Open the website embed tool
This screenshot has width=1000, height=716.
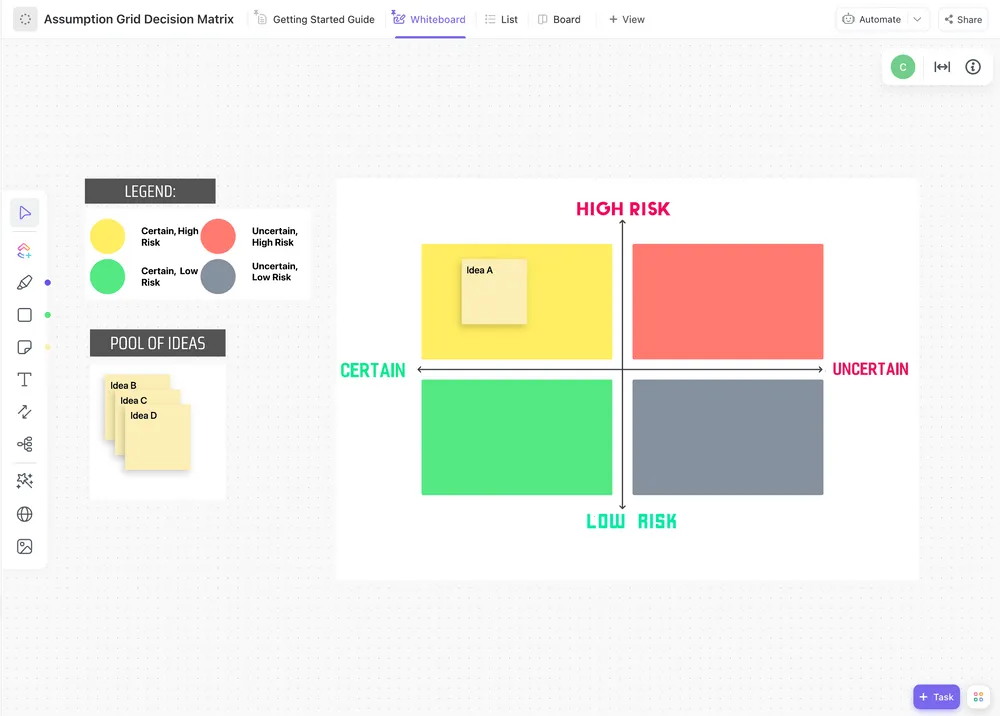point(24,514)
